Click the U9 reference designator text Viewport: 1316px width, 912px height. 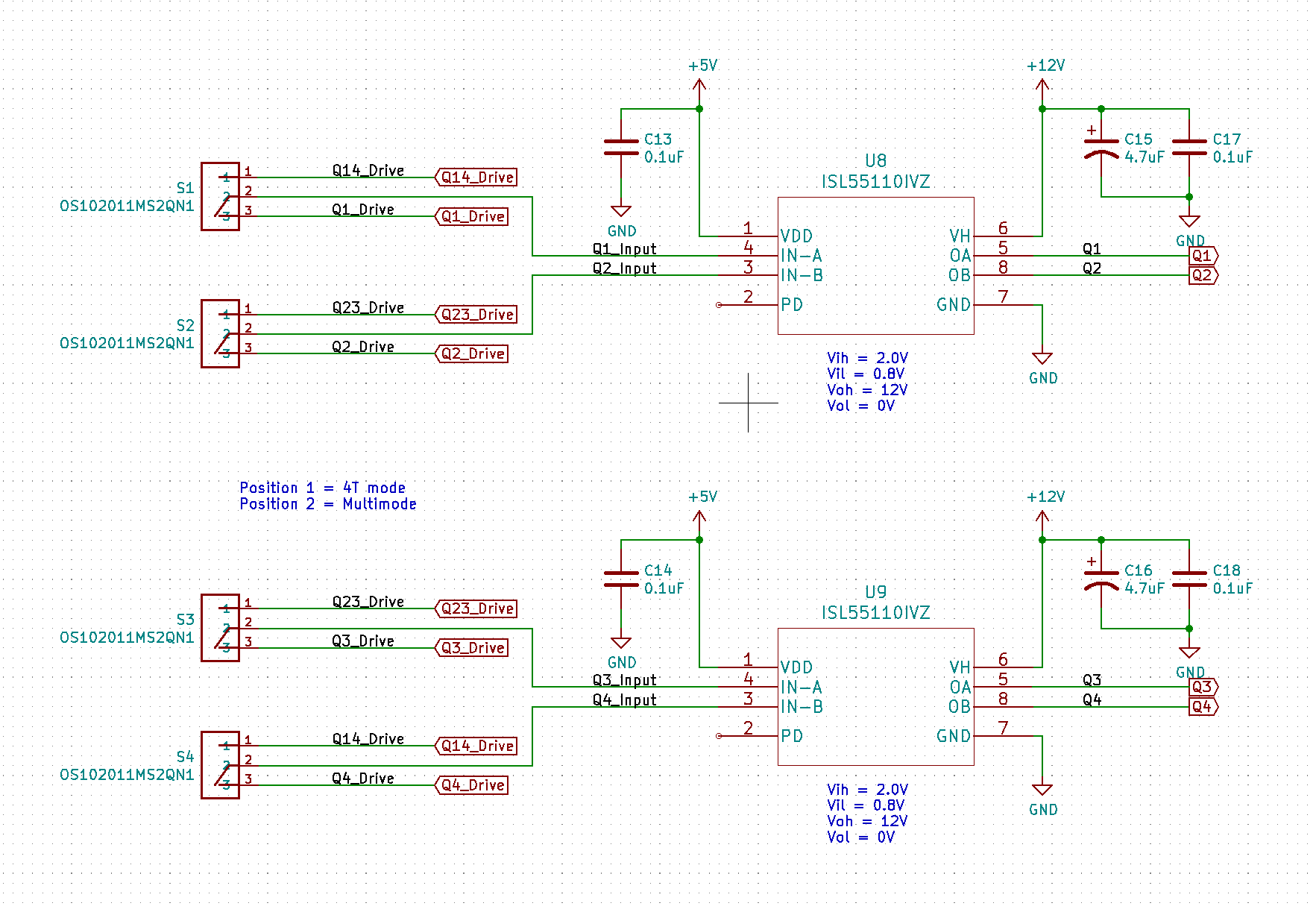coord(875,592)
